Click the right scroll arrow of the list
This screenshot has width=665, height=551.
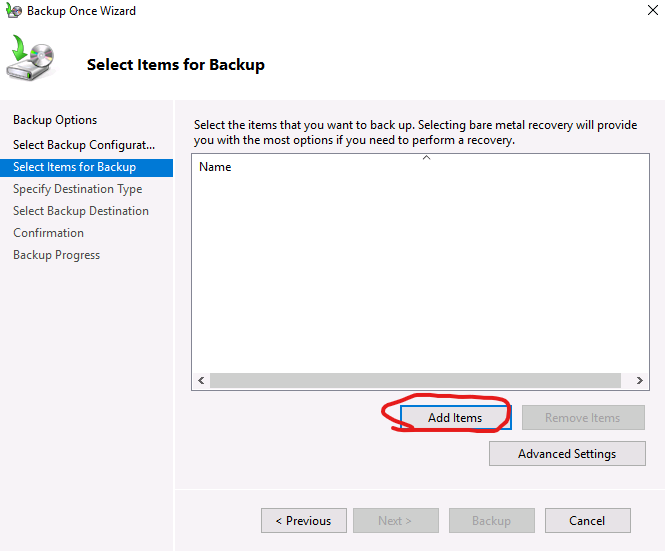[x=640, y=381]
